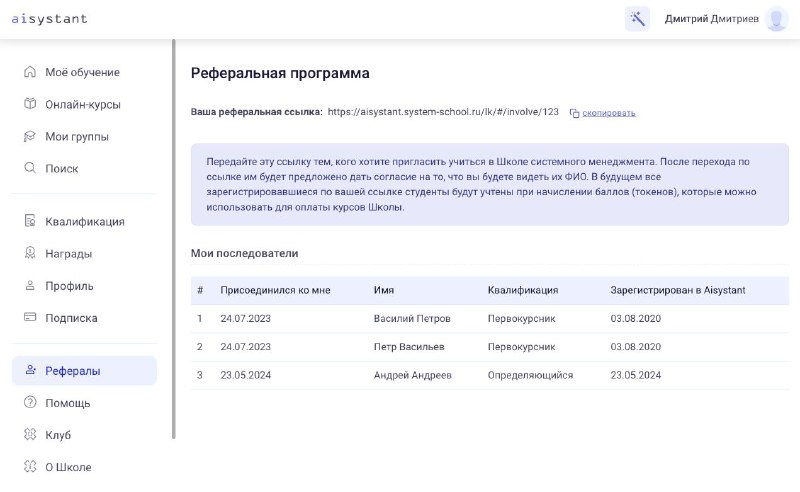Click the magnifier icon for Поиск
This screenshot has height=492, width=800.
(30, 168)
